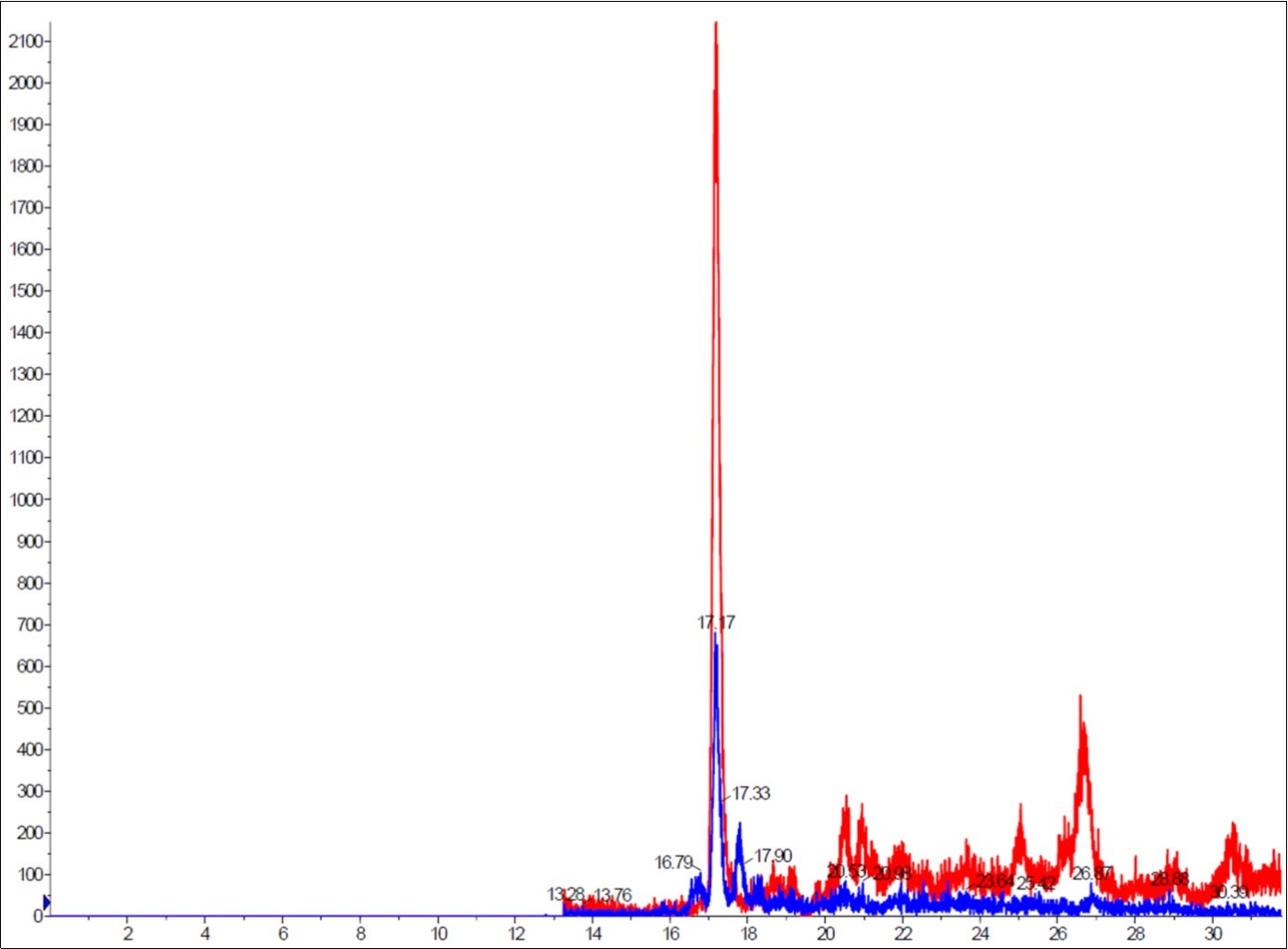Click the 16.79 peak annotation
The height and width of the screenshot is (949, 1288).
(675, 863)
